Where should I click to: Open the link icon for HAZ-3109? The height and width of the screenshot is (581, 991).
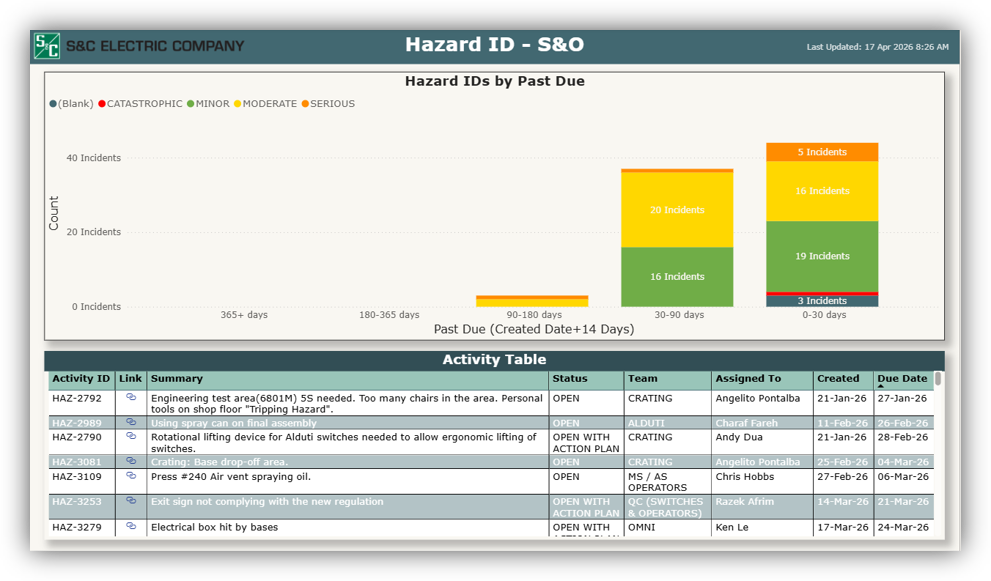(131, 475)
